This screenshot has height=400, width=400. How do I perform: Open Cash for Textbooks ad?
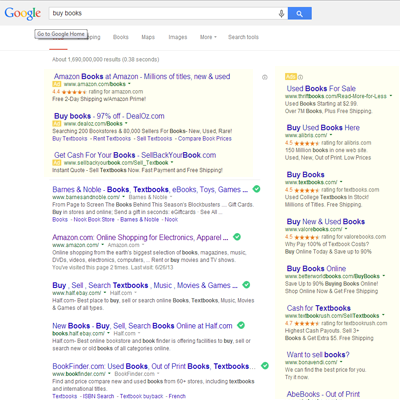click(x=319, y=308)
